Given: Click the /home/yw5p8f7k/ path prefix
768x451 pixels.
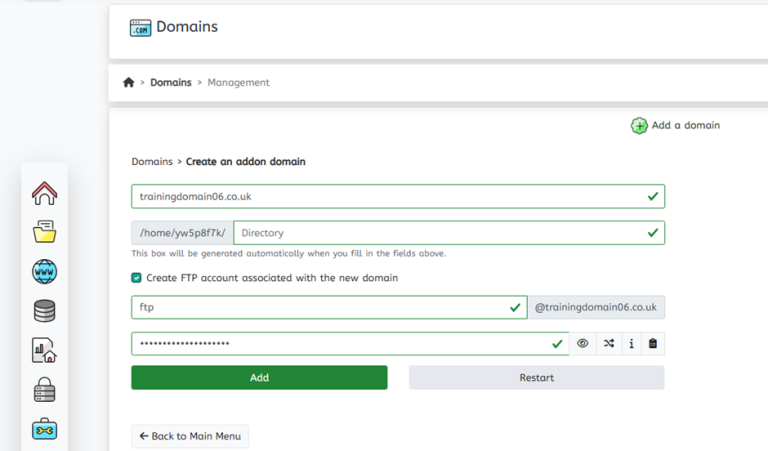Looking at the screenshot, I should [183, 233].
